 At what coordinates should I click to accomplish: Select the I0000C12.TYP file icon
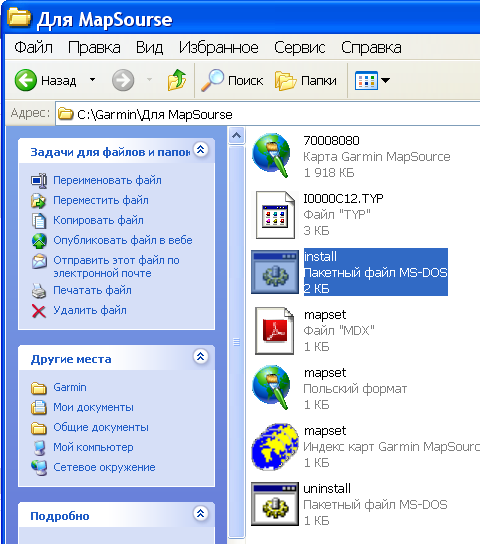pyautogui.click(x=275, y=215)
